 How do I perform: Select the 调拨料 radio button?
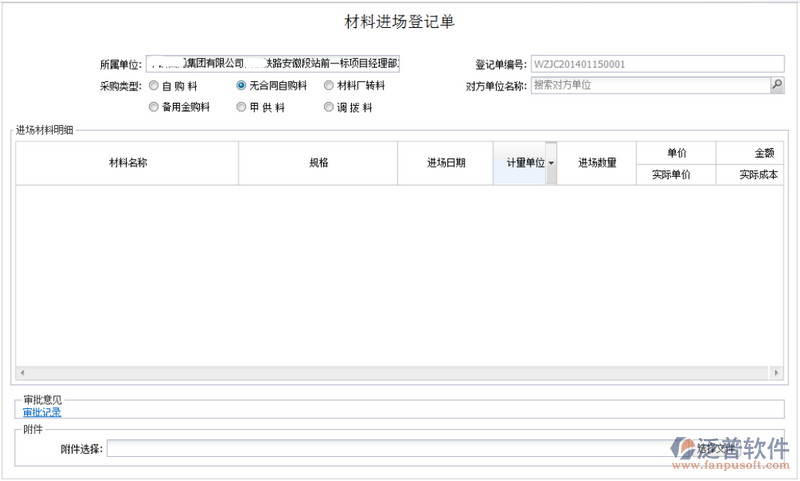[x=329, y=107]
